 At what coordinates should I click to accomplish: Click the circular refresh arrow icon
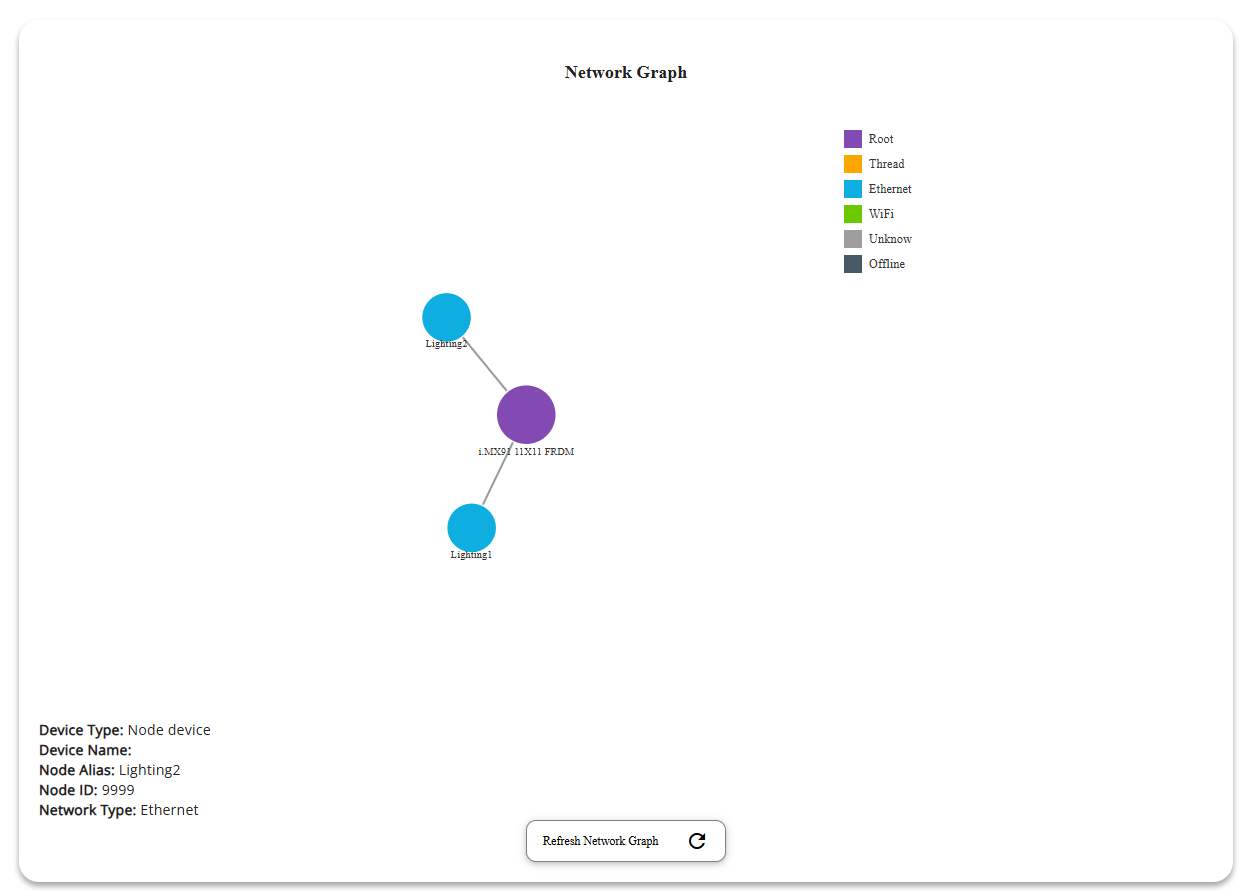coord(697,841)
